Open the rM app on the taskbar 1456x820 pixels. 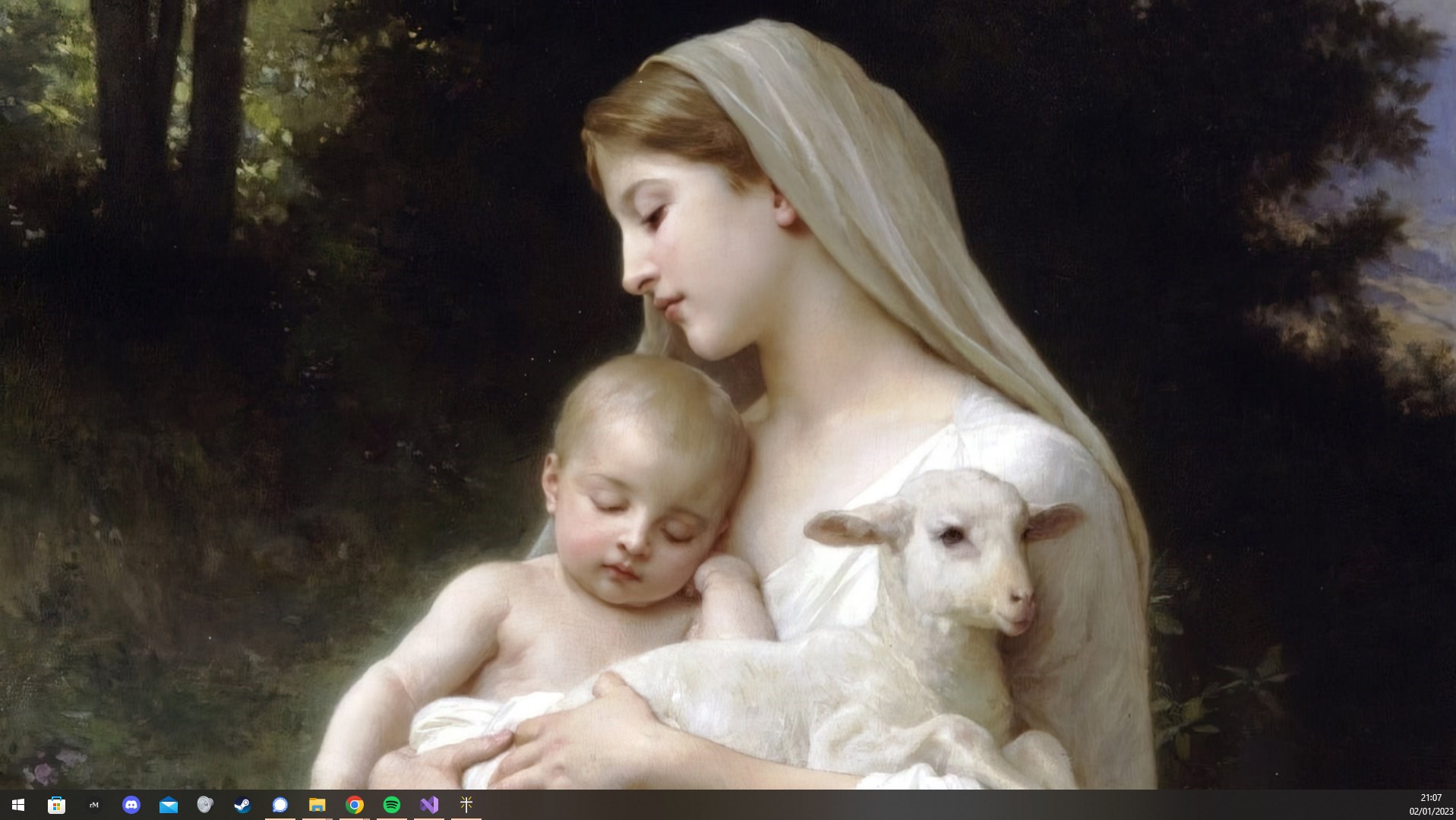(x=93, y=805)
